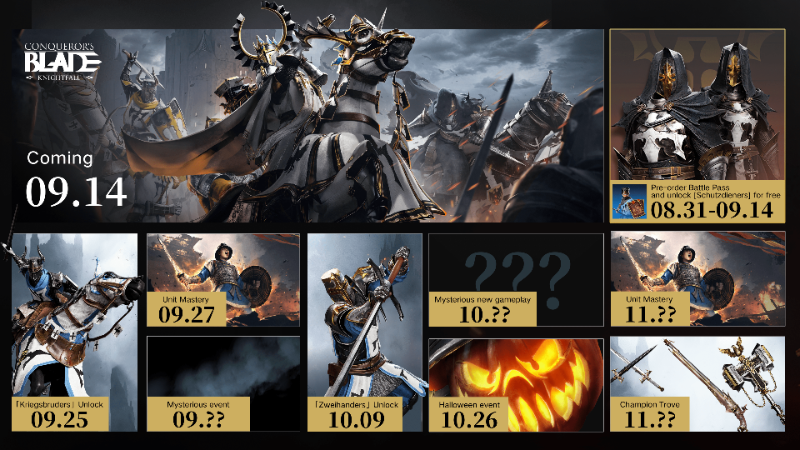Click the Pre-order Battle Pass banner

697,201
